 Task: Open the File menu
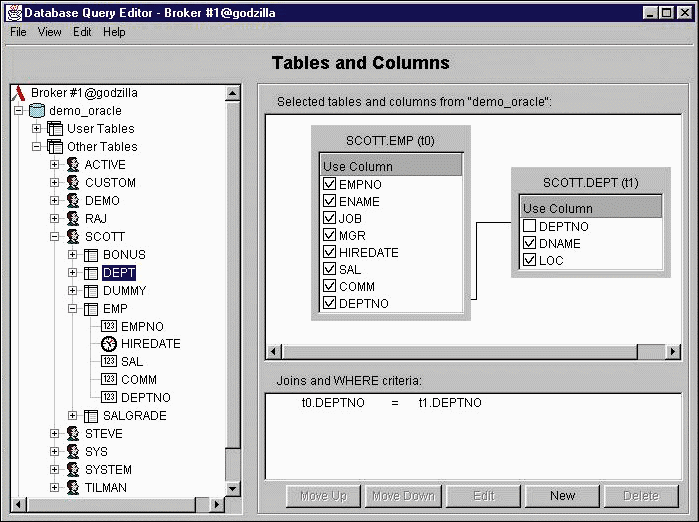tap(18, 32)
